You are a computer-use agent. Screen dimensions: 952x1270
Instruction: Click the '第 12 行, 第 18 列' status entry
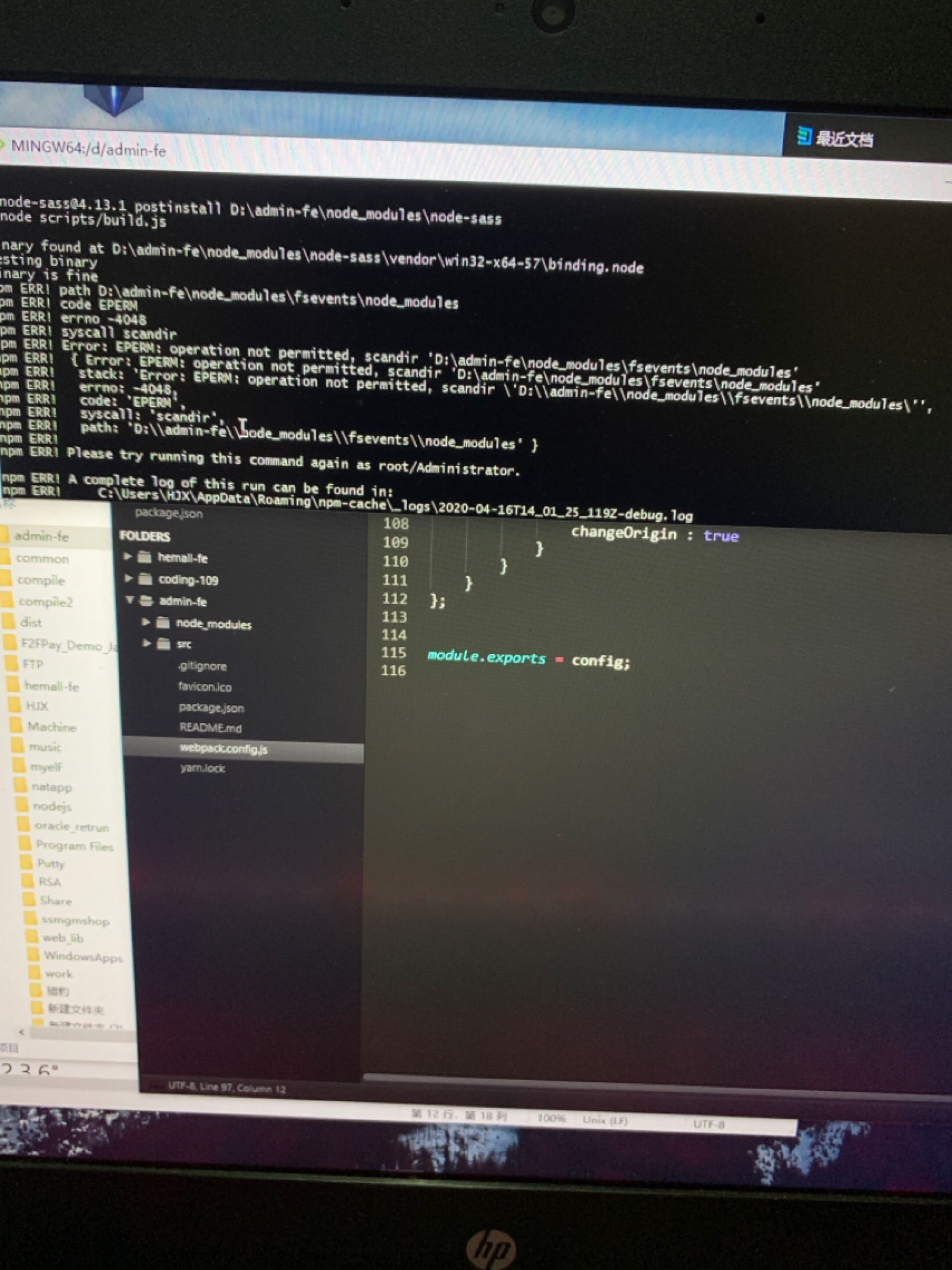[x=458, y=1114]
